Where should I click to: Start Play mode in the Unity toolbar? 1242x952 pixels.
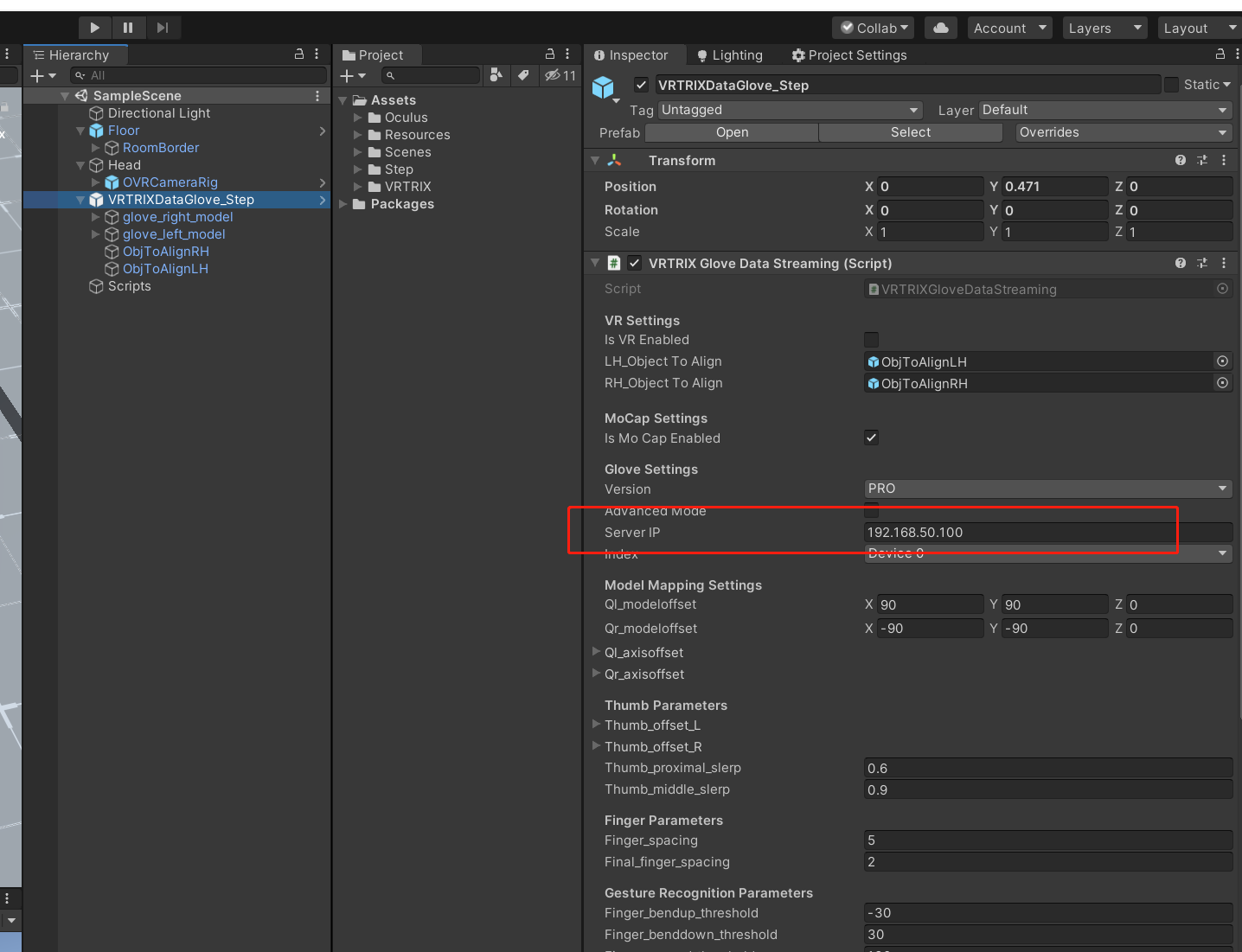click(x=95, y=28)
